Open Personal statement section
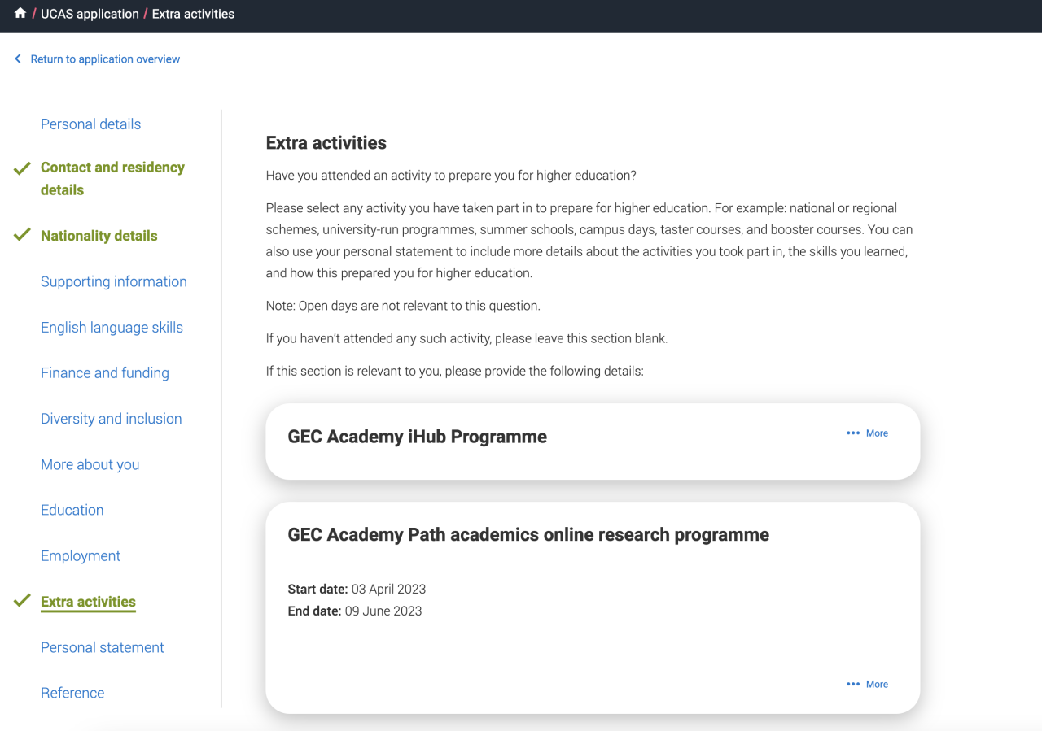 pos(102,648)
